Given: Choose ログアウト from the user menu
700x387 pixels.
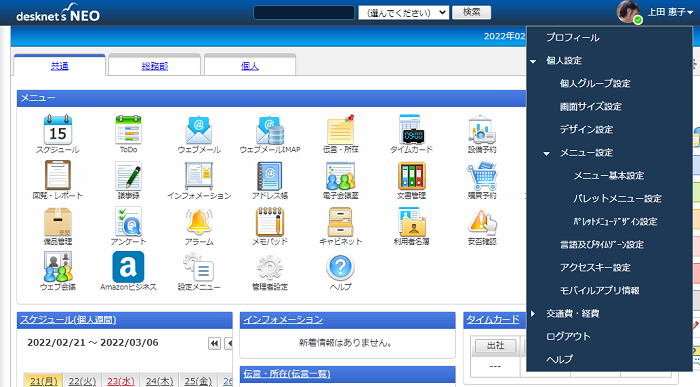Looking at the screenshot, I should coord(568,337).
